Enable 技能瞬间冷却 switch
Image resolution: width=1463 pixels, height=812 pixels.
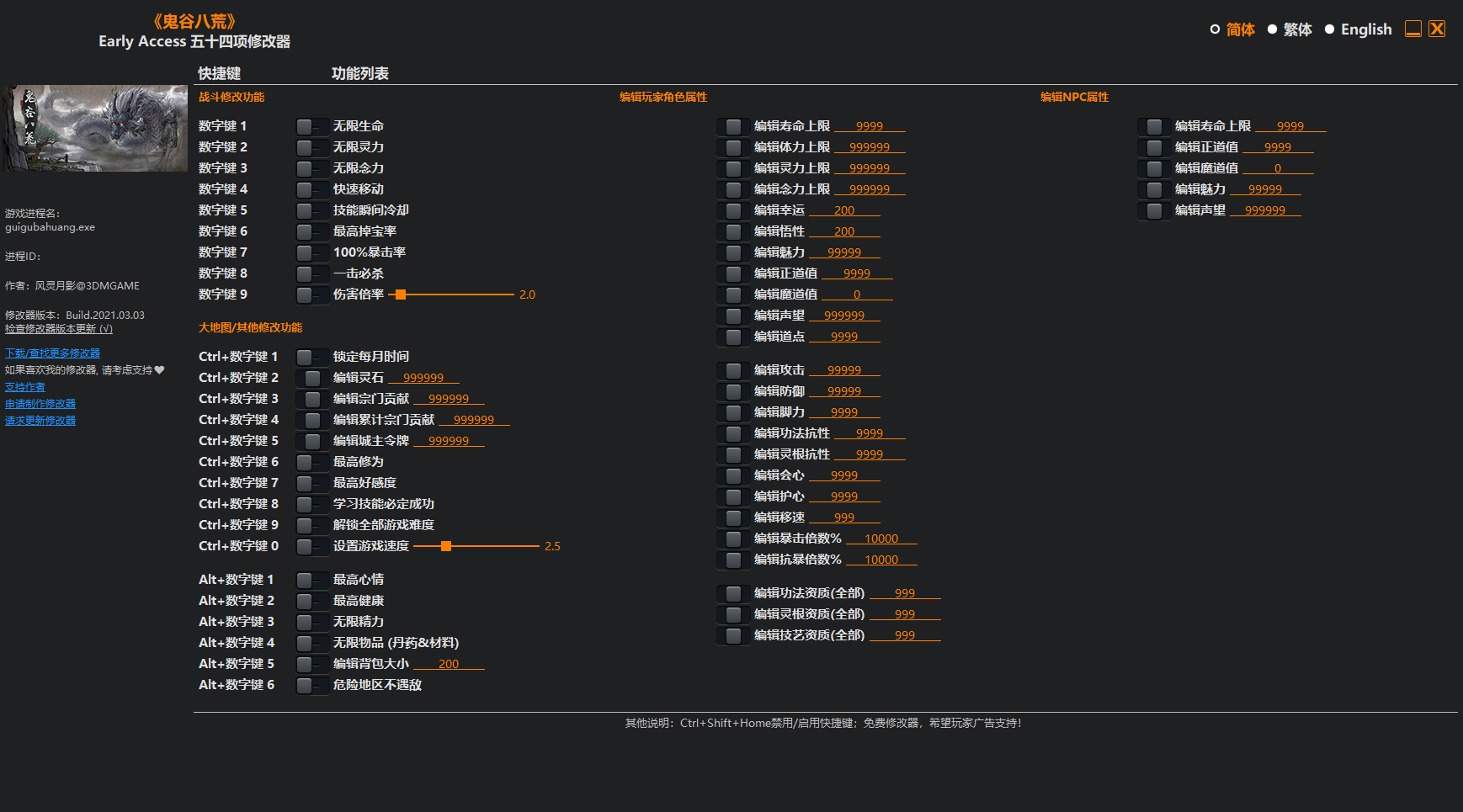[311, 210]
